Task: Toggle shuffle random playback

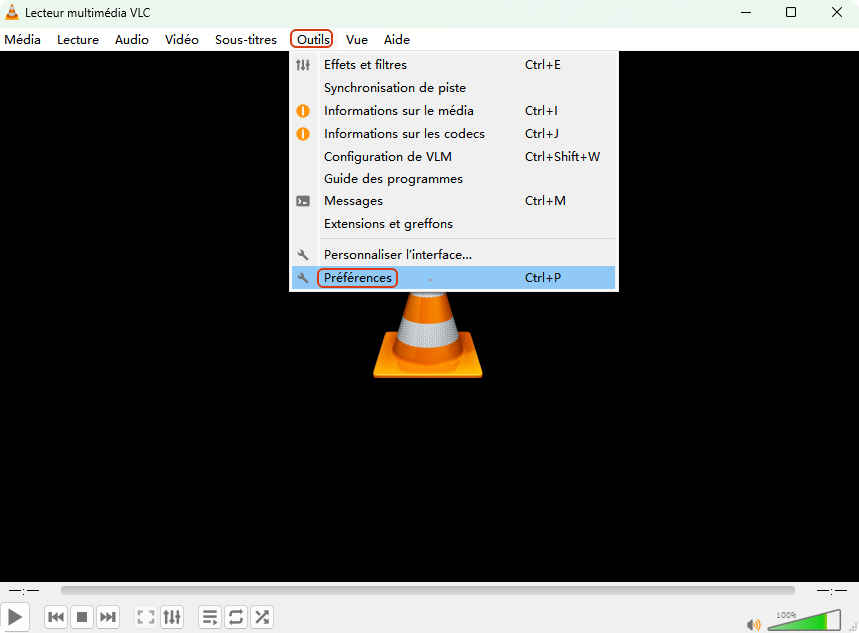Action: click(x=262, y=617)
